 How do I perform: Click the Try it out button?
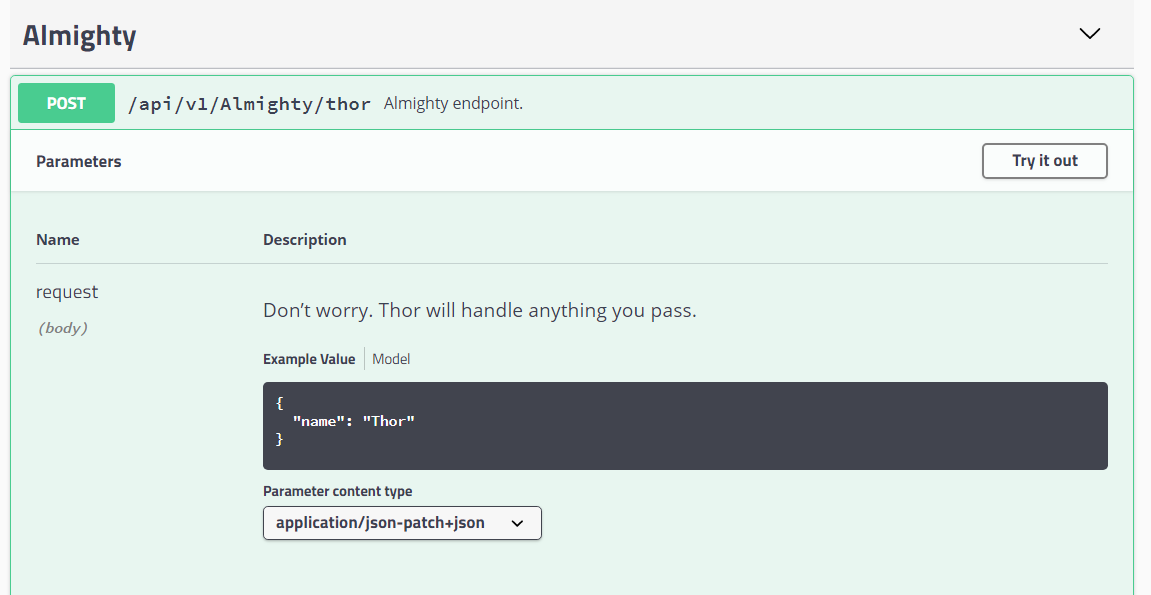pyautogui.click(x=1044, y=160)
